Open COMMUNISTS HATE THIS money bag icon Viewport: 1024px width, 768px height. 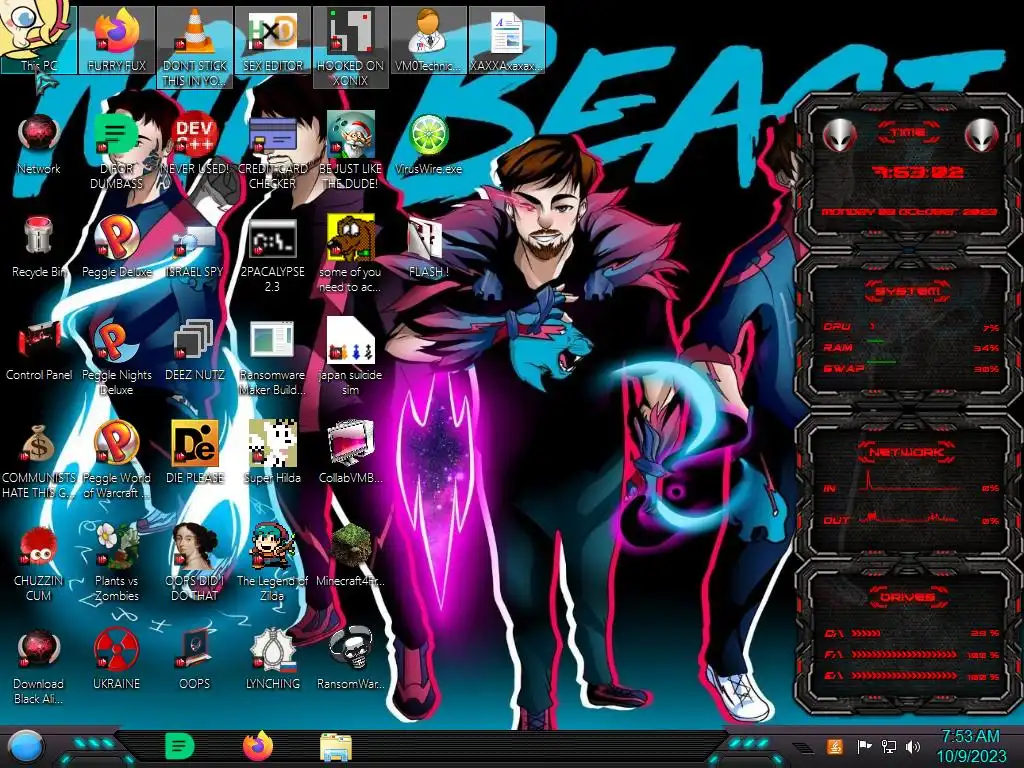click(39, 461)
